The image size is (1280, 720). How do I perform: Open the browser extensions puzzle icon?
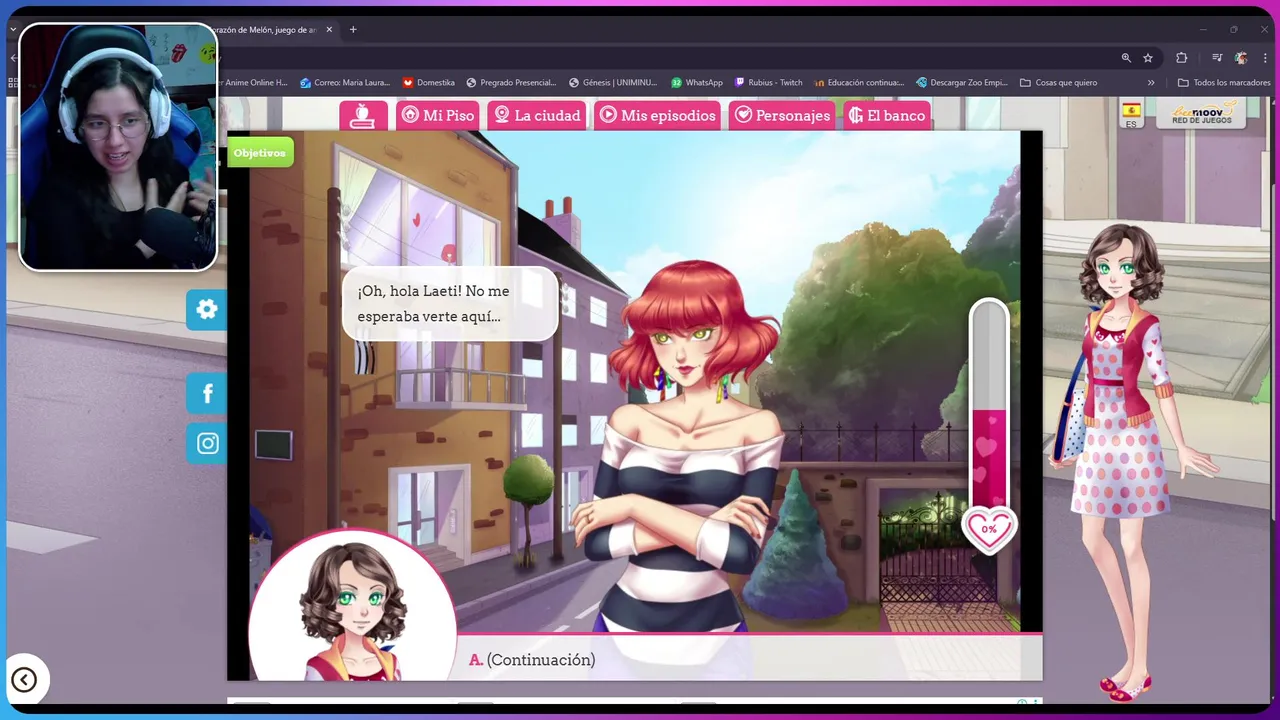[1181, 58]
